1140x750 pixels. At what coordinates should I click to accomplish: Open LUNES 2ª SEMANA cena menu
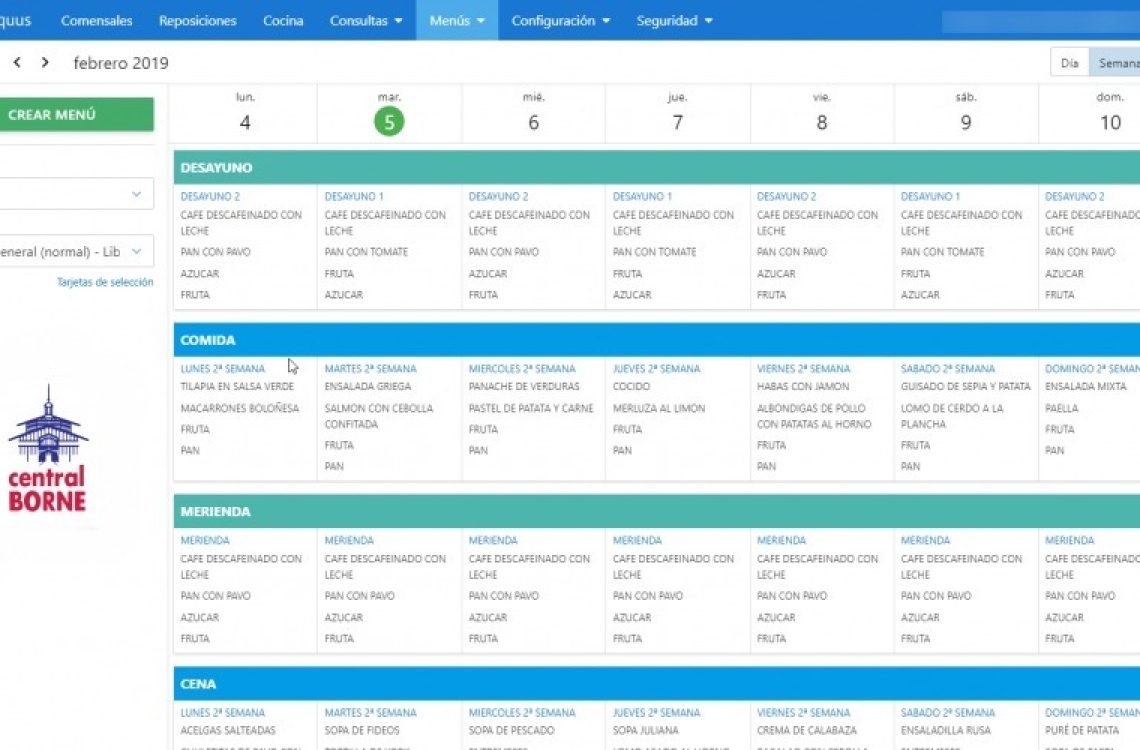222,712
